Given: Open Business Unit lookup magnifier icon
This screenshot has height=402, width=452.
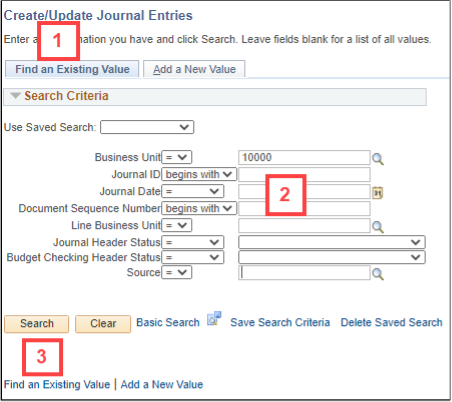Looking at the screenshot, I should click(x=378, y=159).
